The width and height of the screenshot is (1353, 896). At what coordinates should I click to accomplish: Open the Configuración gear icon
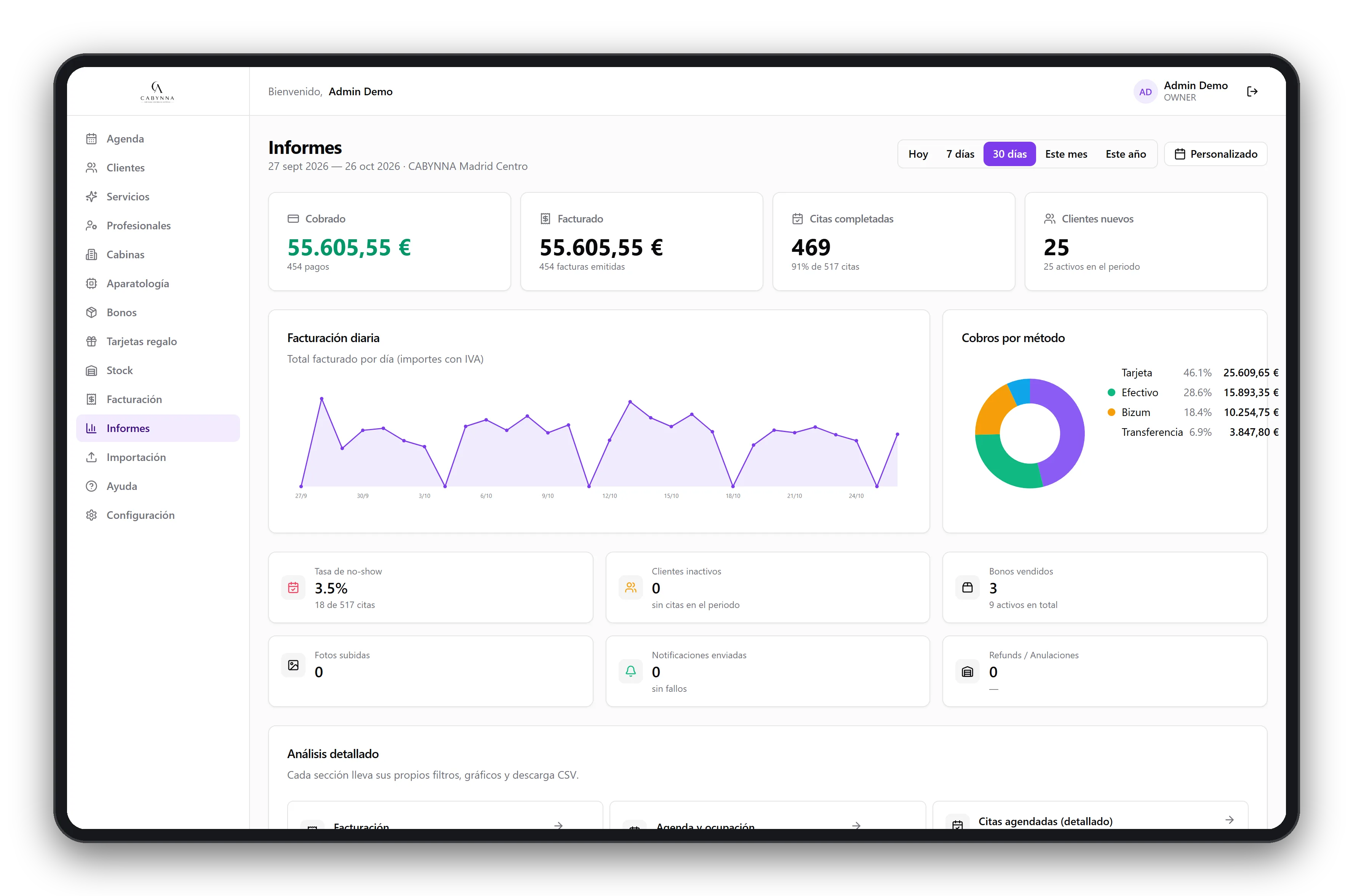pyautogui.click(x=91, y=515)
